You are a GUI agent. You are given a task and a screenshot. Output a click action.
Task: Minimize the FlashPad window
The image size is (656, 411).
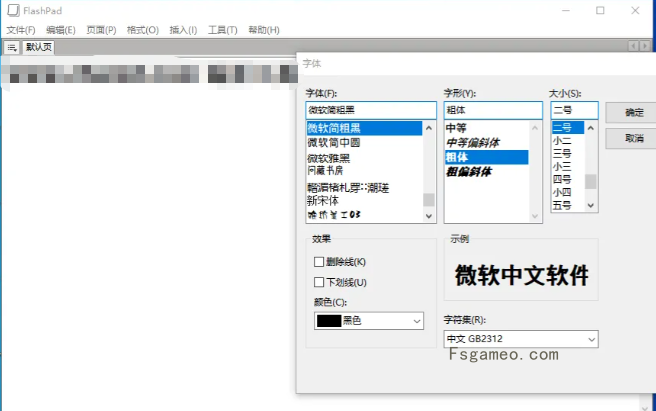click(x=566, y=10)
